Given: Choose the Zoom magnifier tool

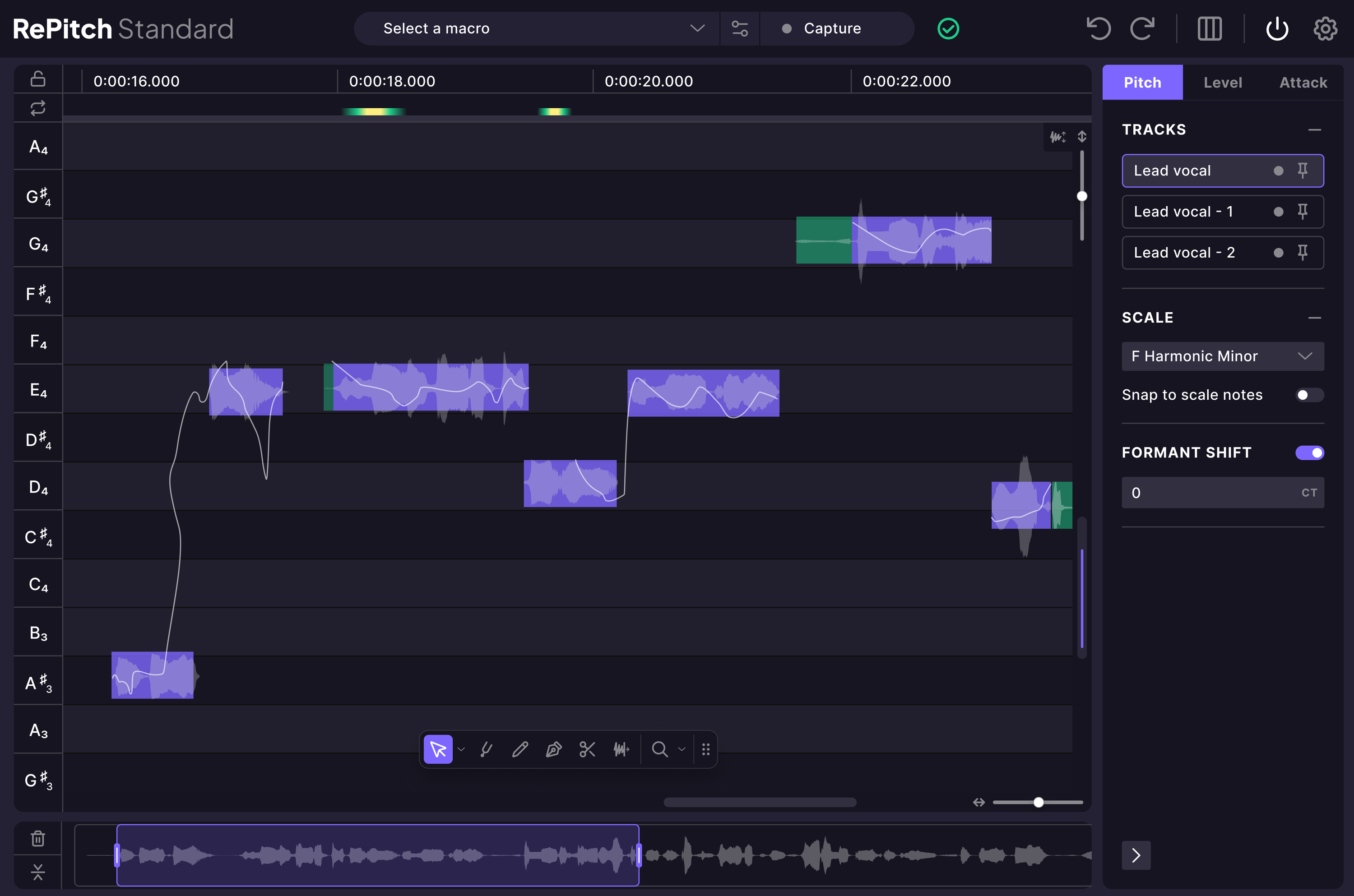Looking at the screenshot, I should 660,749.
